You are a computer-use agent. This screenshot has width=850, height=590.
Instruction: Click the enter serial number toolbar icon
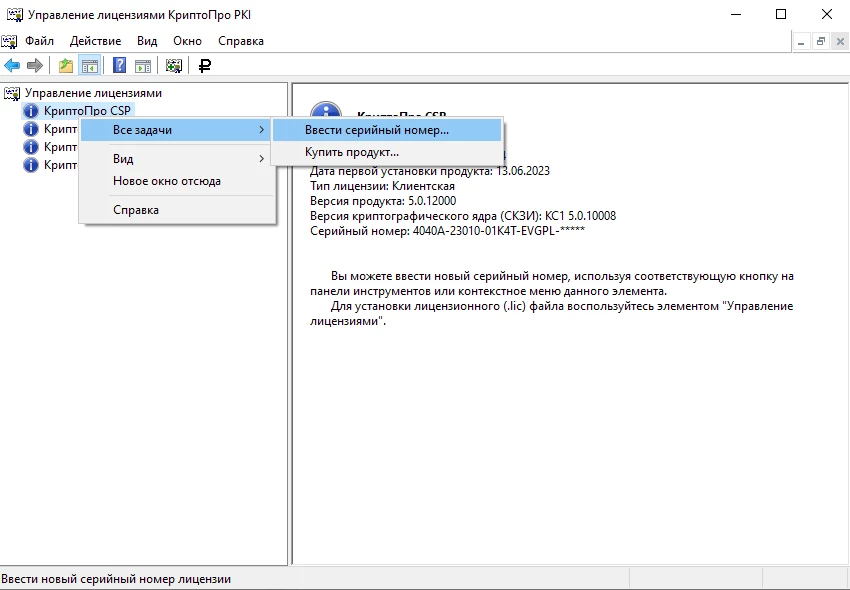[174, 66]
